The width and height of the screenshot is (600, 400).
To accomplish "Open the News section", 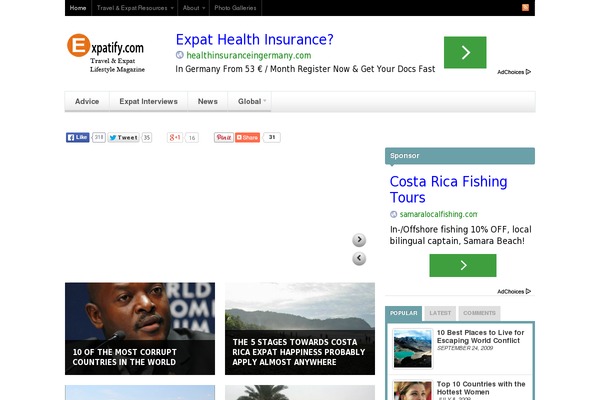I will [x=208, y=101].
